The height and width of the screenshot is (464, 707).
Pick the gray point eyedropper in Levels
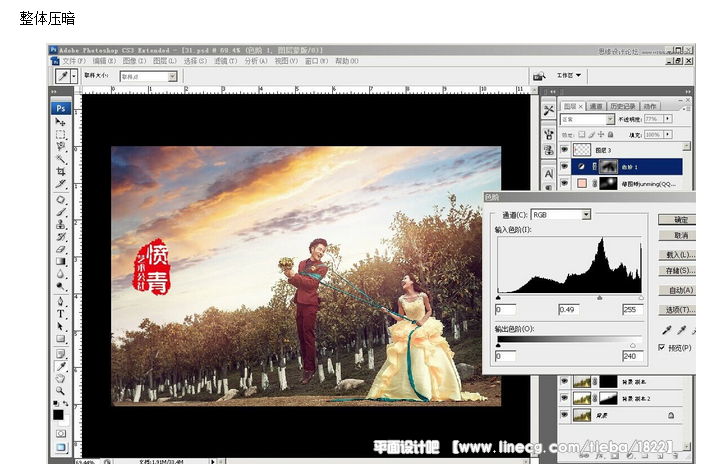681,331
